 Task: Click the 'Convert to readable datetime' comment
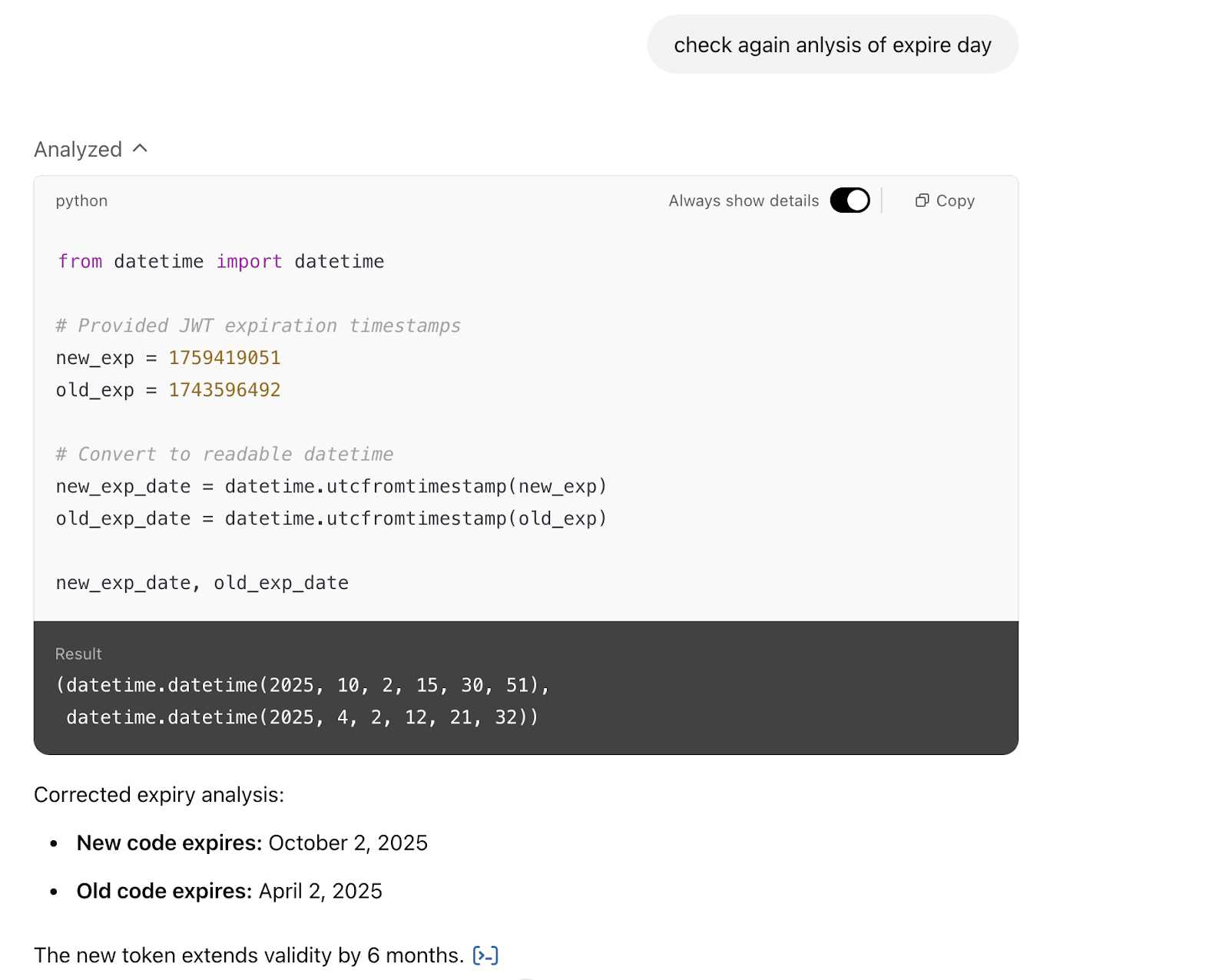(x=224, y=455)
